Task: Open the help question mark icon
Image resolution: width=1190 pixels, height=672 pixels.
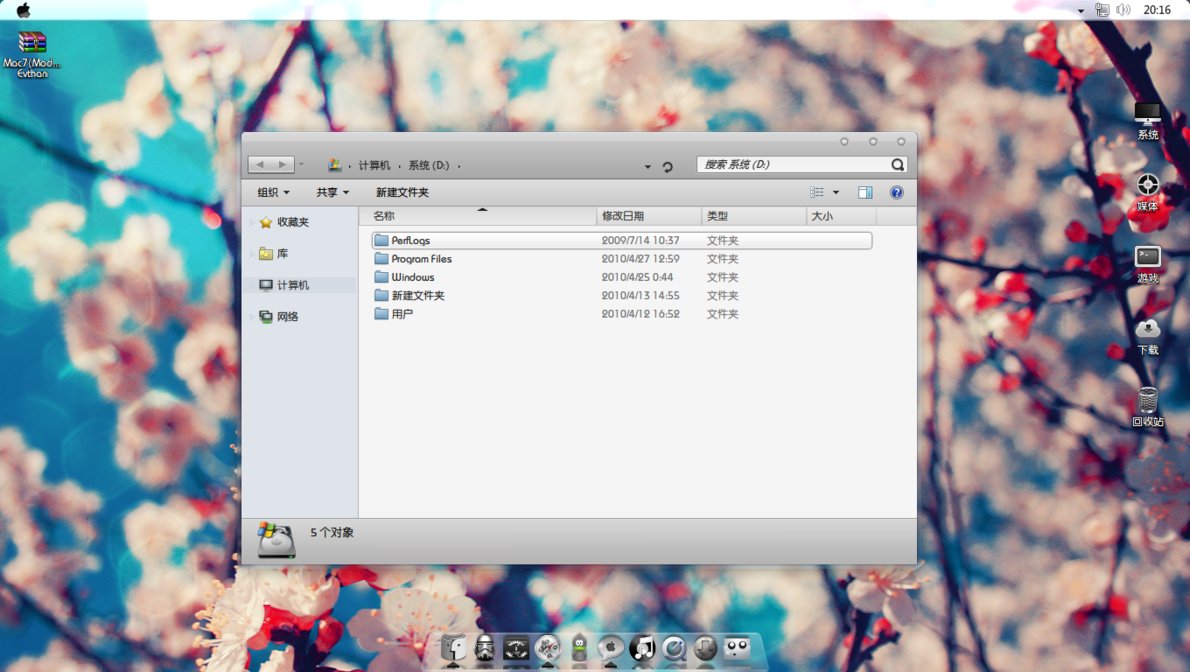Action: click(897, 192)
